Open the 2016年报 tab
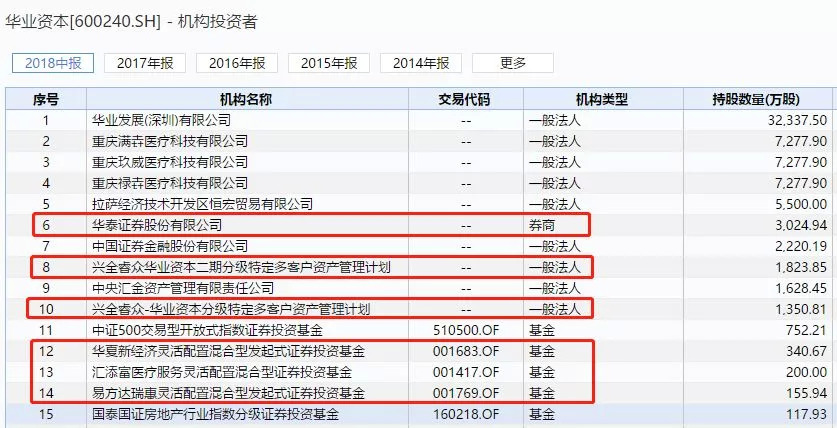Viewport: 837px width, 428px height. pyautogui.click(x=237, y=63)
